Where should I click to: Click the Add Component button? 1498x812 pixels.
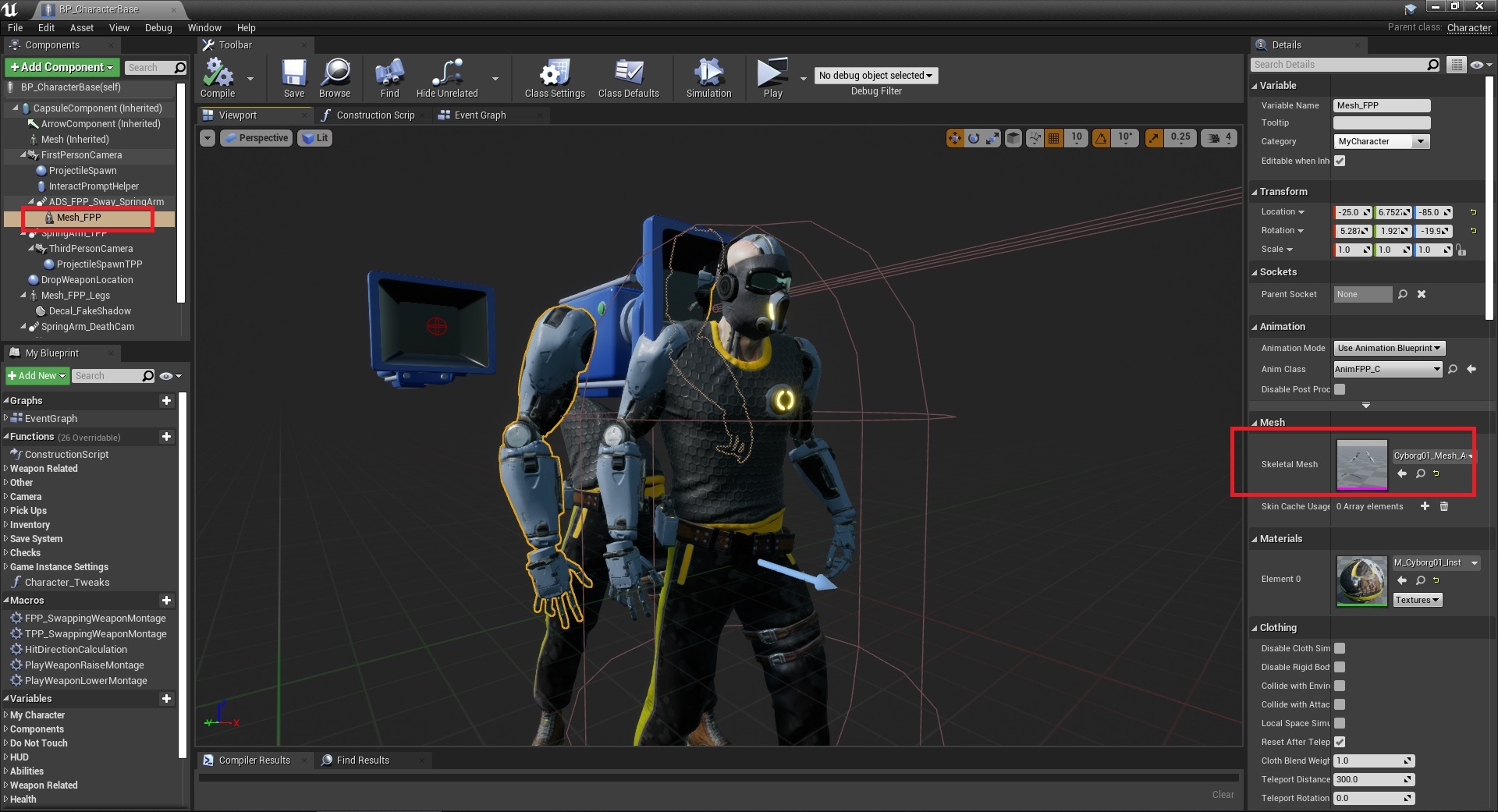pos(62,67)
